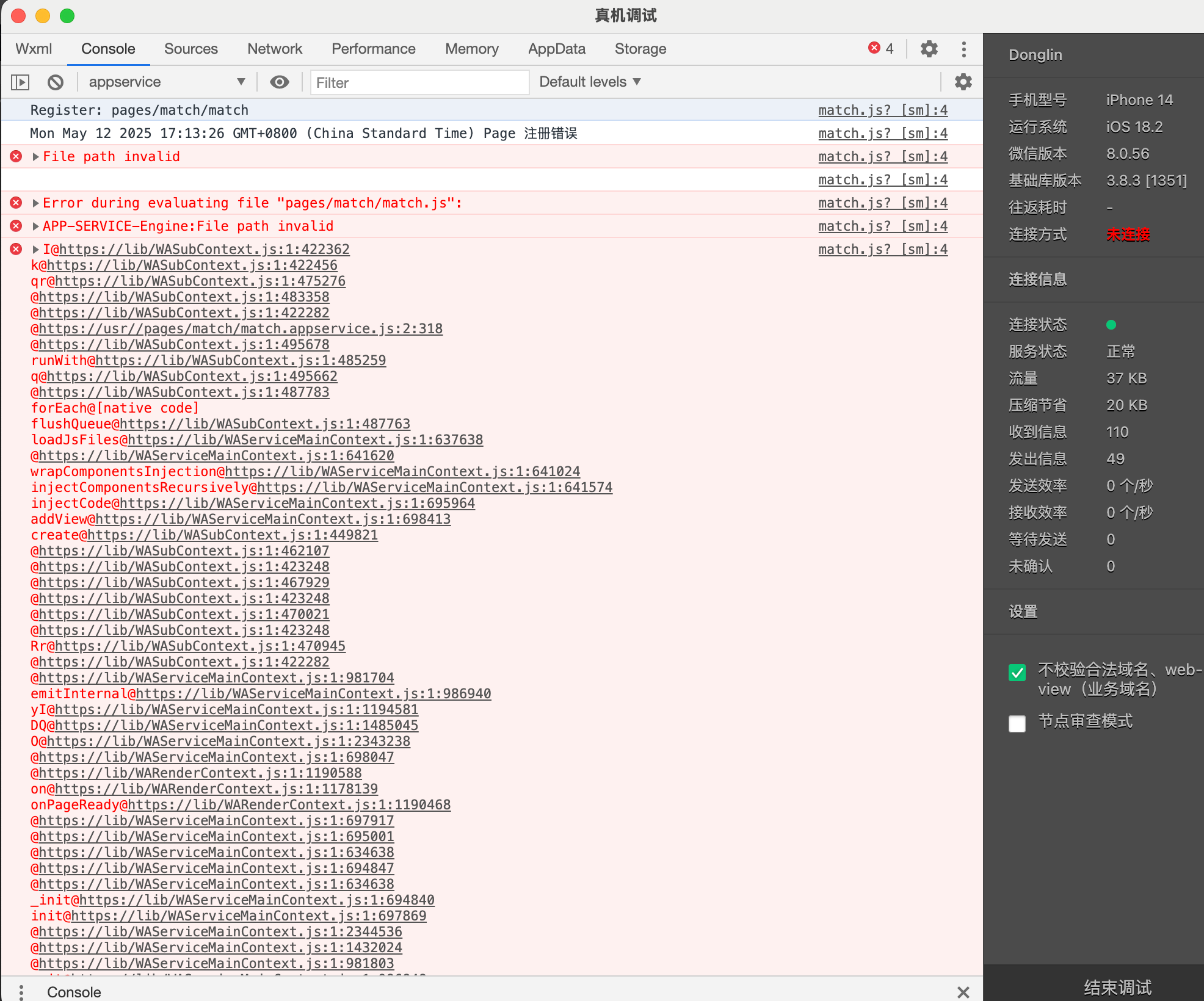The height and width of the screenshot is (1001, 1204).
Task: Uncheck the skip domain validation checkbox
Action: tap(1017, 673)
